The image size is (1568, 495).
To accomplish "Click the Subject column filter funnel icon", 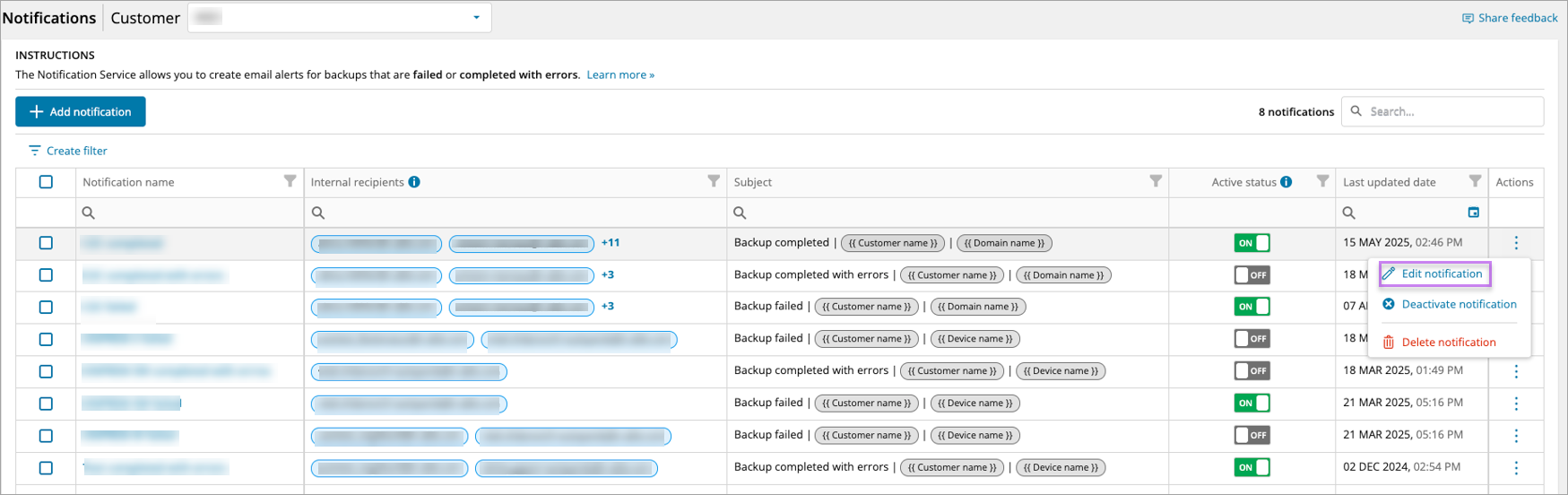I will coord(1156,181).
